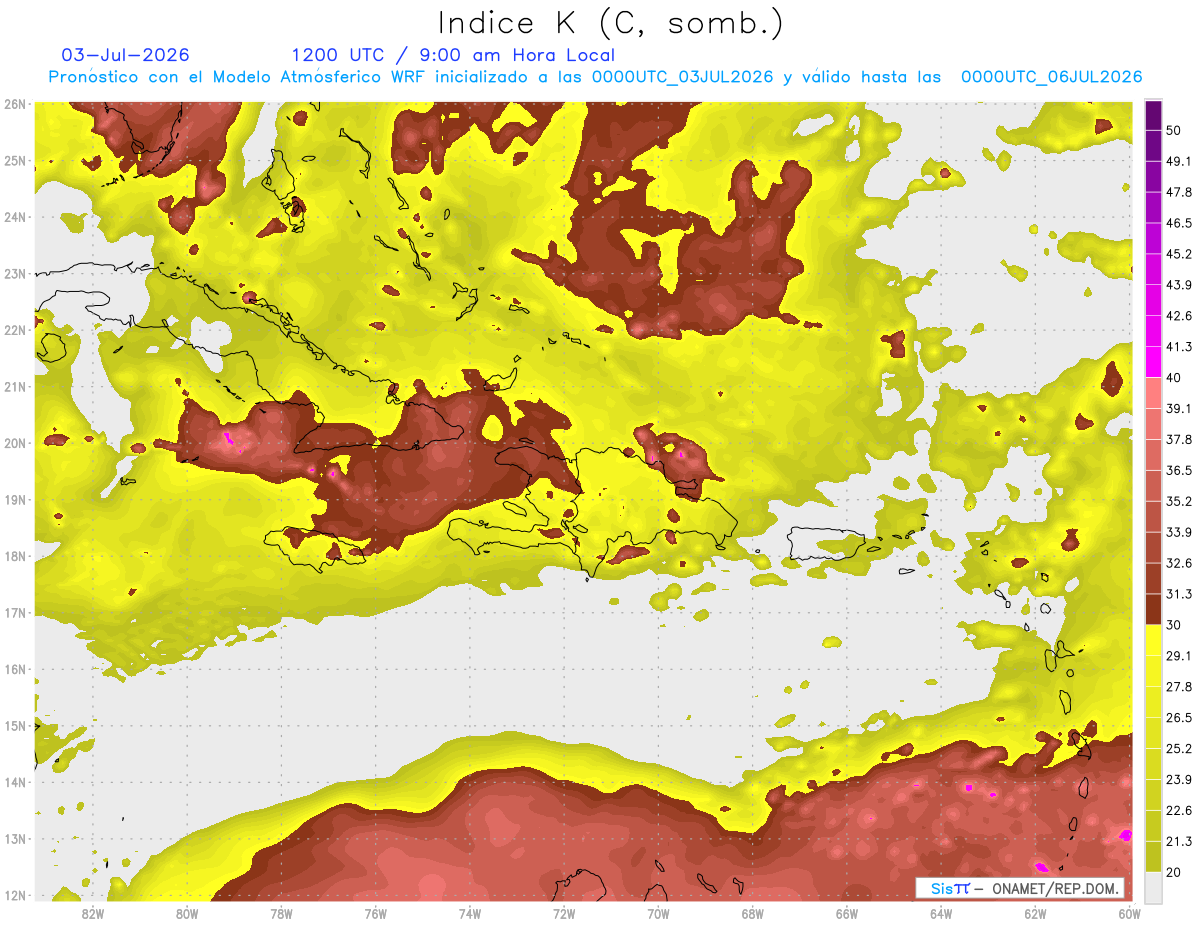Pick the magenta swatch between 40 and 41.3

click(1153, 361)
